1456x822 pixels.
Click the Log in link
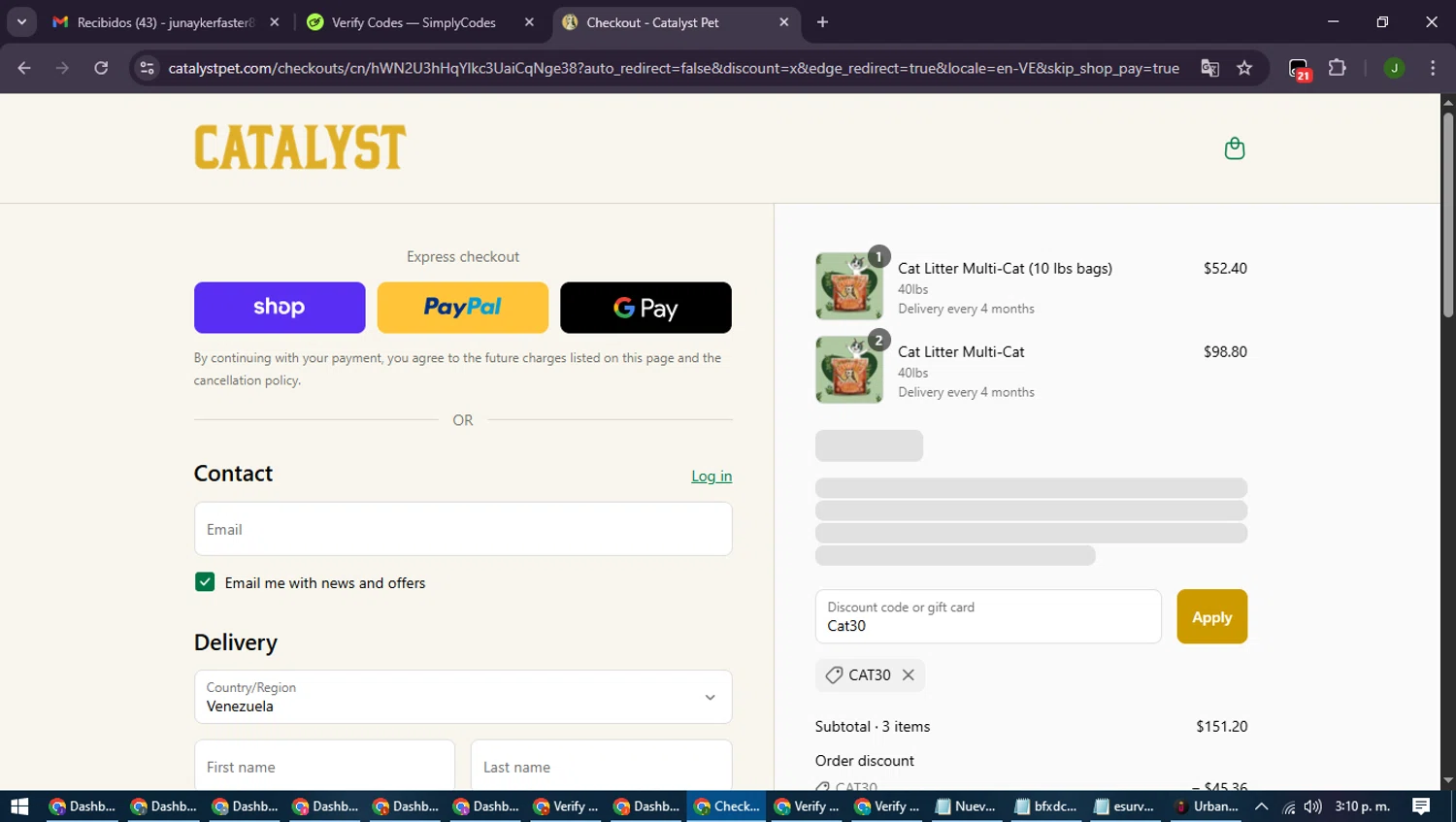coord(711,476)
